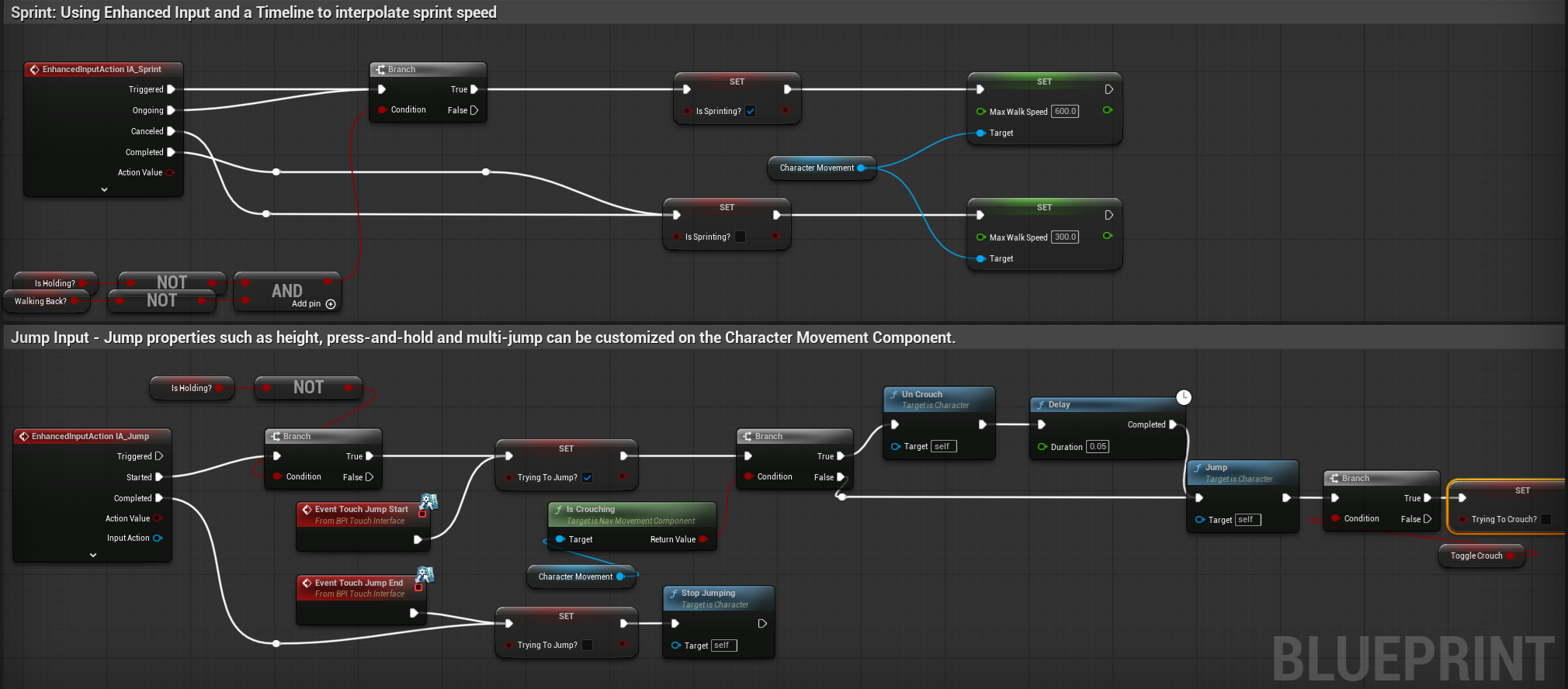Toggle the Trying To Crouch? checkbox
This screenshot has width=1568, height=689.
(x=1546, y=519)
